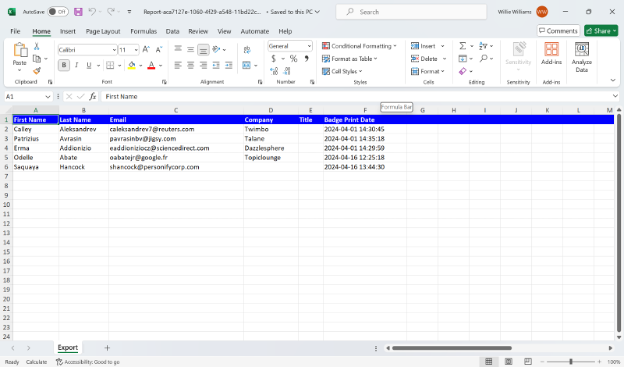
Task: Switch to the Data ribbon tab
Action: point(172,31)
